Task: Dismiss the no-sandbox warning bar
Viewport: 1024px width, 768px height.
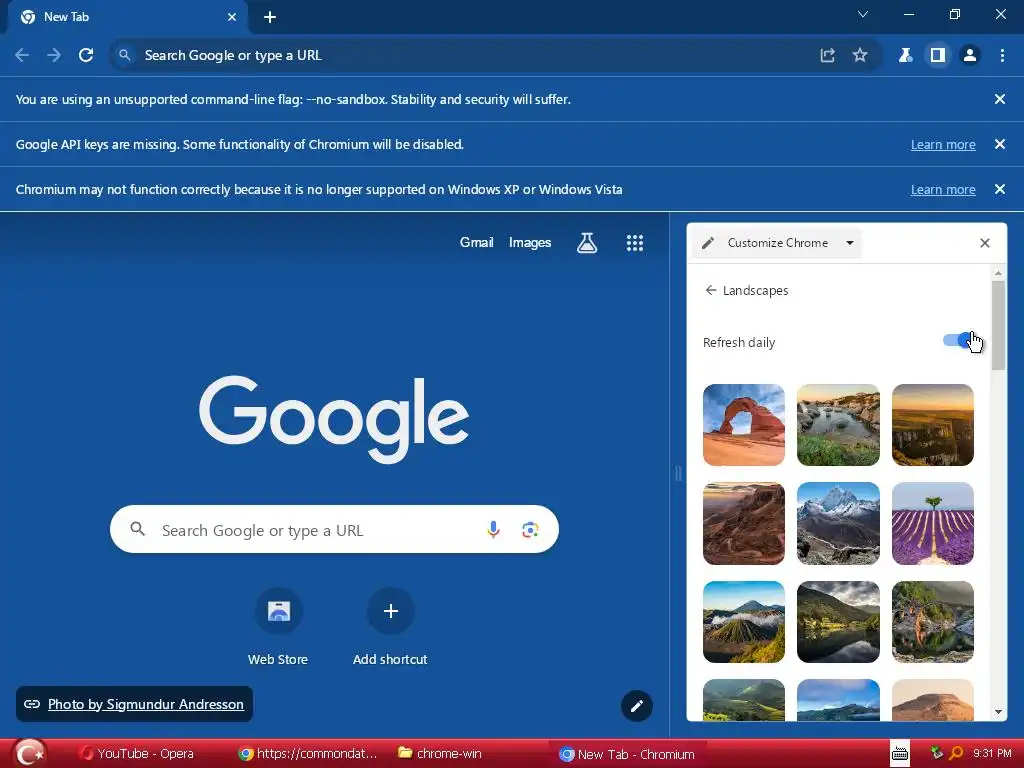Action: point(1000,99)
